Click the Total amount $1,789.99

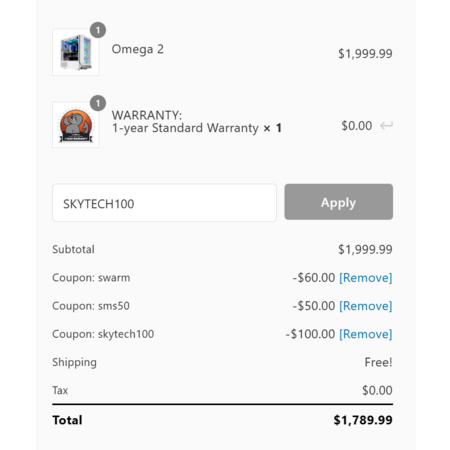tap(363, 420)
